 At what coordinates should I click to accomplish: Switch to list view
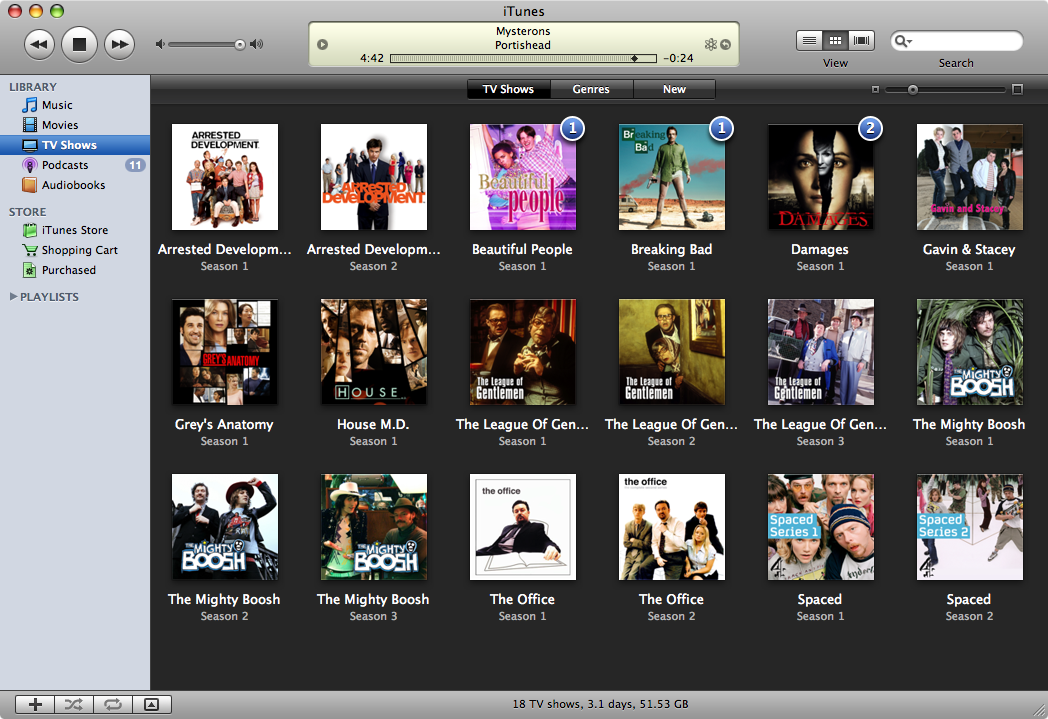(809, 41)
